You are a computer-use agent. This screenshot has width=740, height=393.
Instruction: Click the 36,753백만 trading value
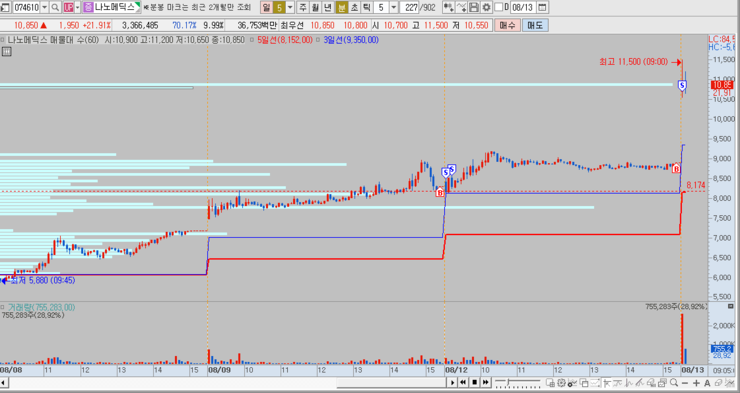tap(257, 25)
